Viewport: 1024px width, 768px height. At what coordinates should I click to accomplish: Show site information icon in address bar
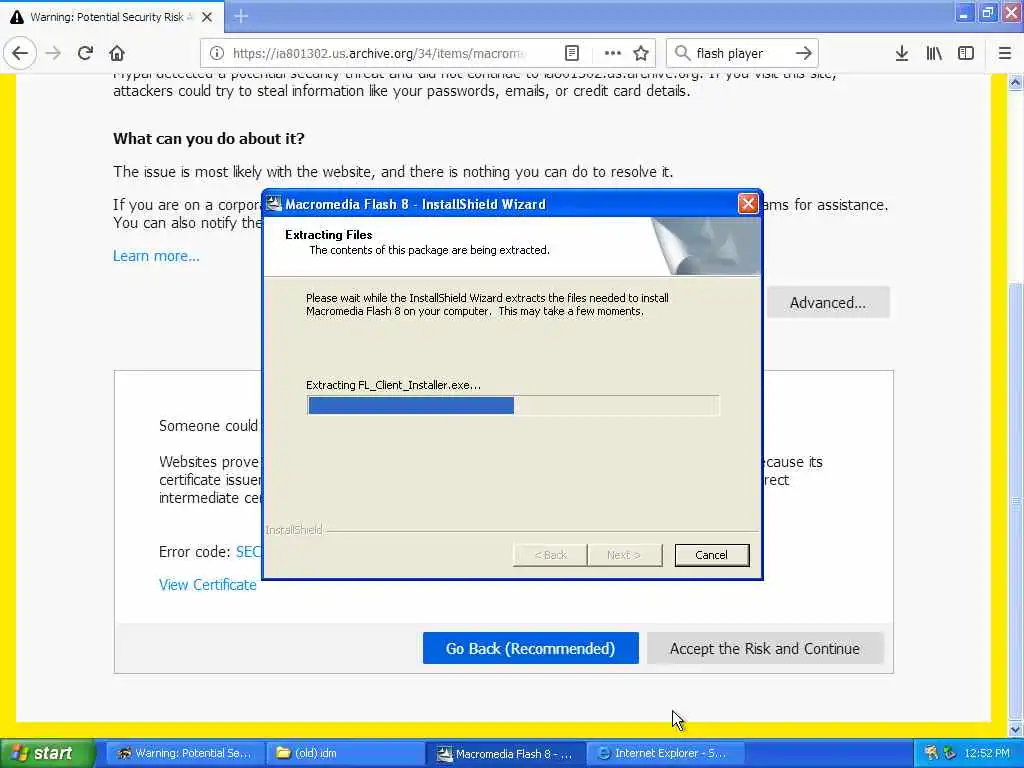click(217, 53)
